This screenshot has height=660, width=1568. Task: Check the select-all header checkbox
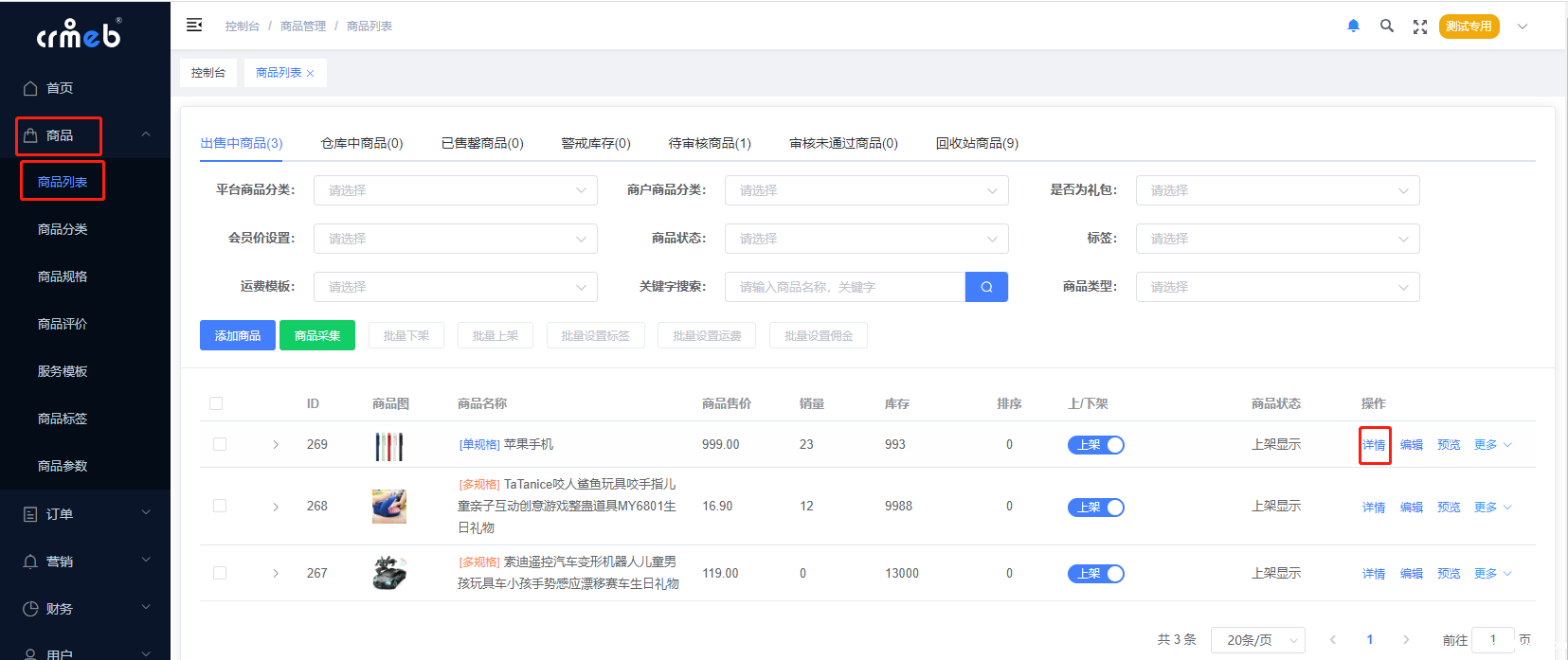pyautogui.click(x=216, y=403)
